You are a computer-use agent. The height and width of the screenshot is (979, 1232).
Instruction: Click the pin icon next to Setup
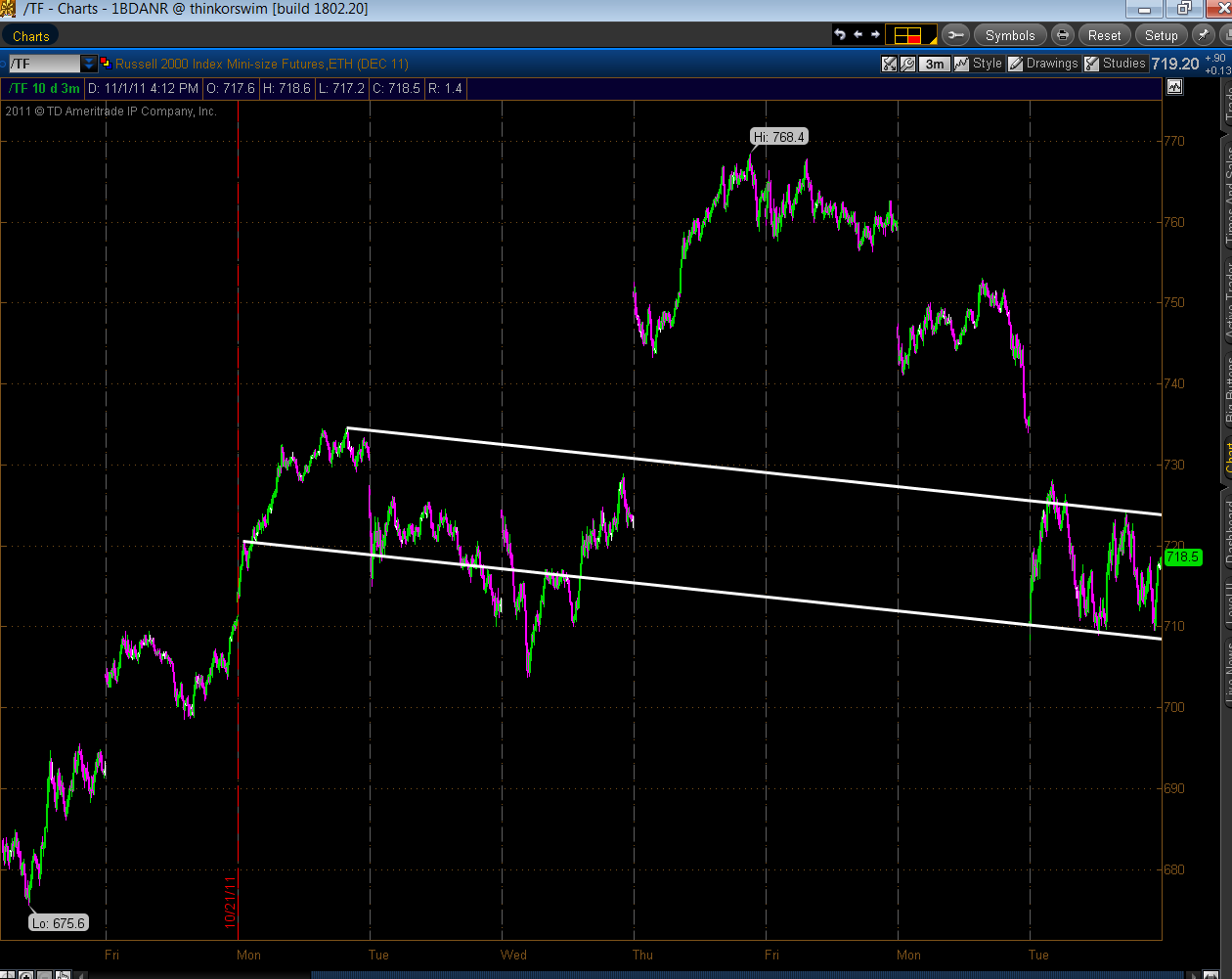1202,35
